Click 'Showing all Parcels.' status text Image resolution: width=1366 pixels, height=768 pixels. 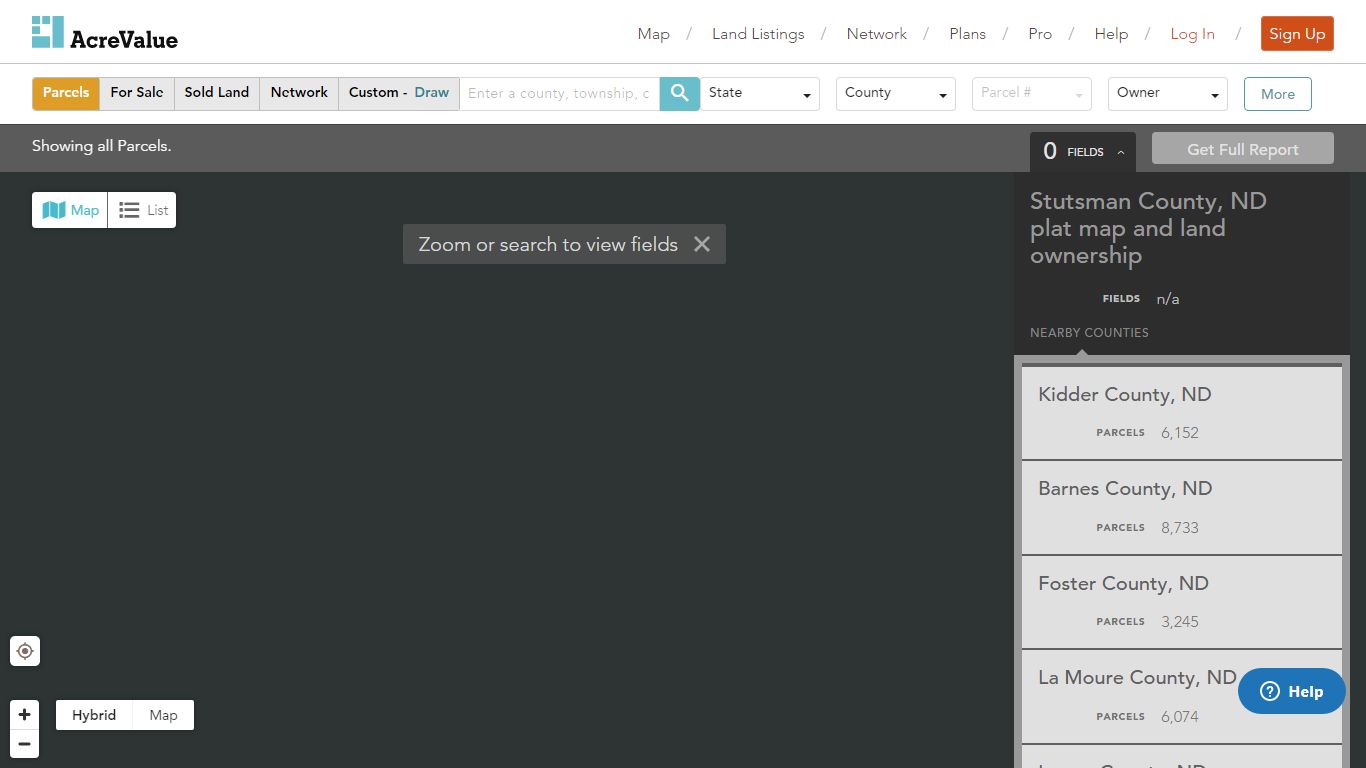click(102, 146)
